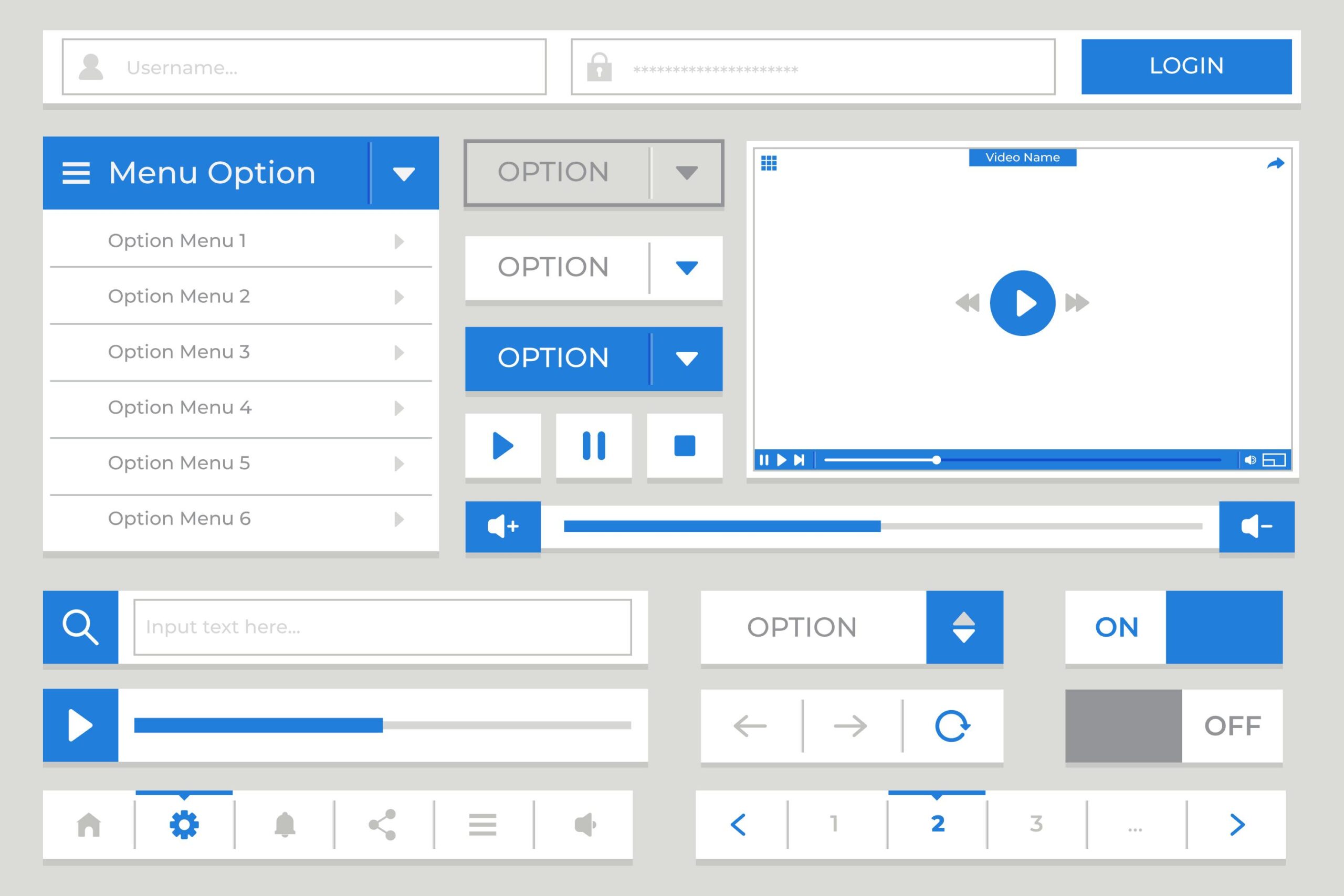1344x896 pixels.
Task: Select page 2 in pagination
Action: click(x=938, y=824)
